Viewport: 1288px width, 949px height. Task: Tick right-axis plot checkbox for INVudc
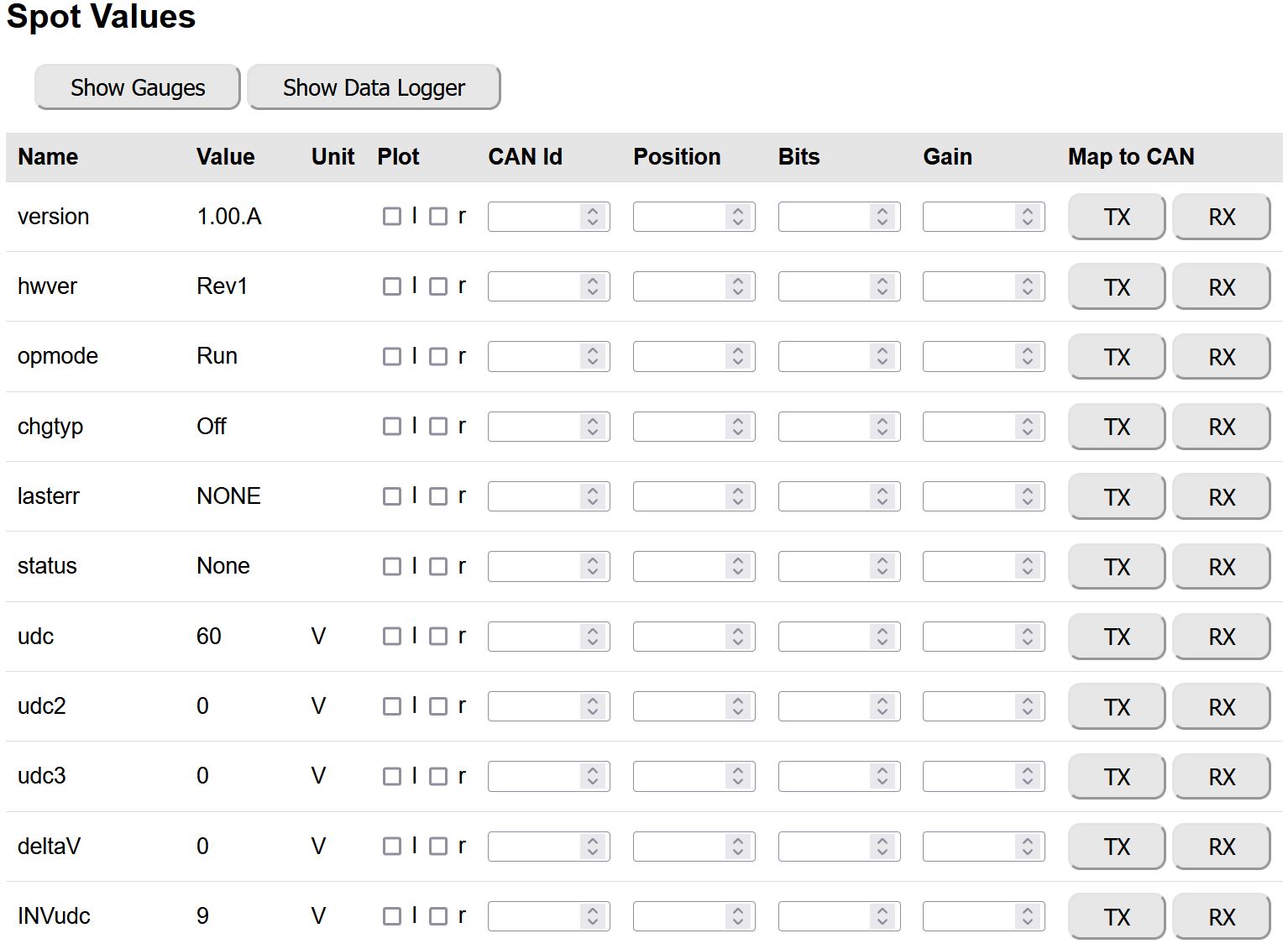[x=438, y=916]
